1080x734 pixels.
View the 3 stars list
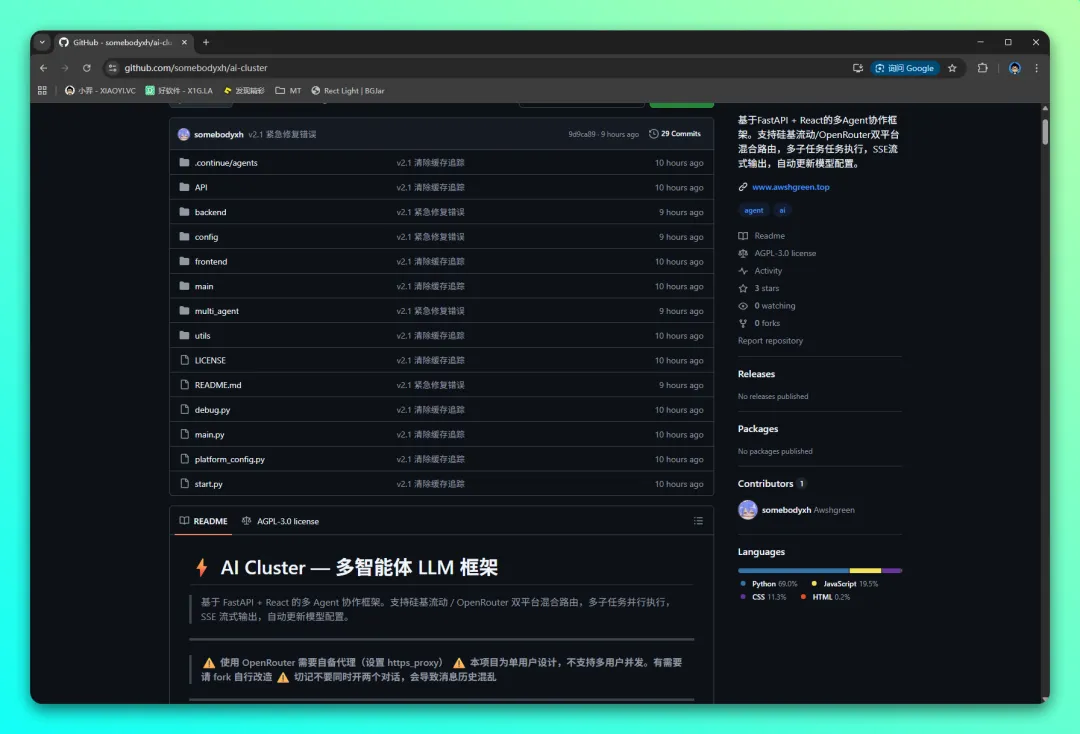click(758, 289)
